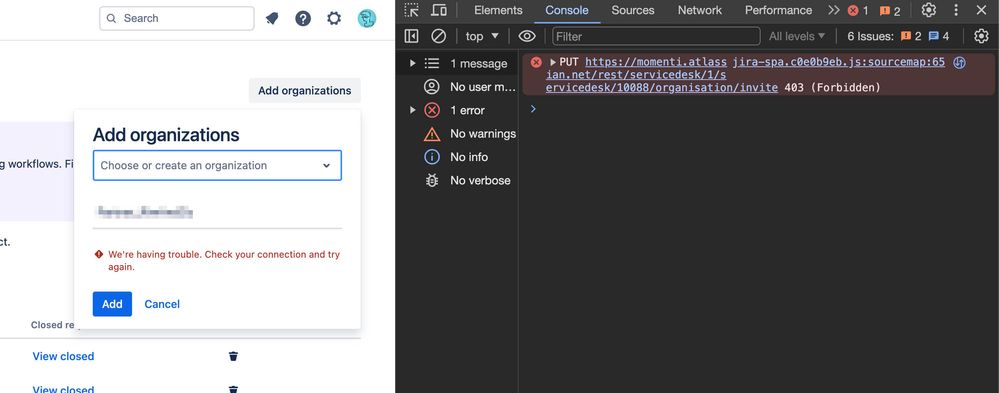
Task: Create a live expression with eye icon
Action: [x=527, y=36]
